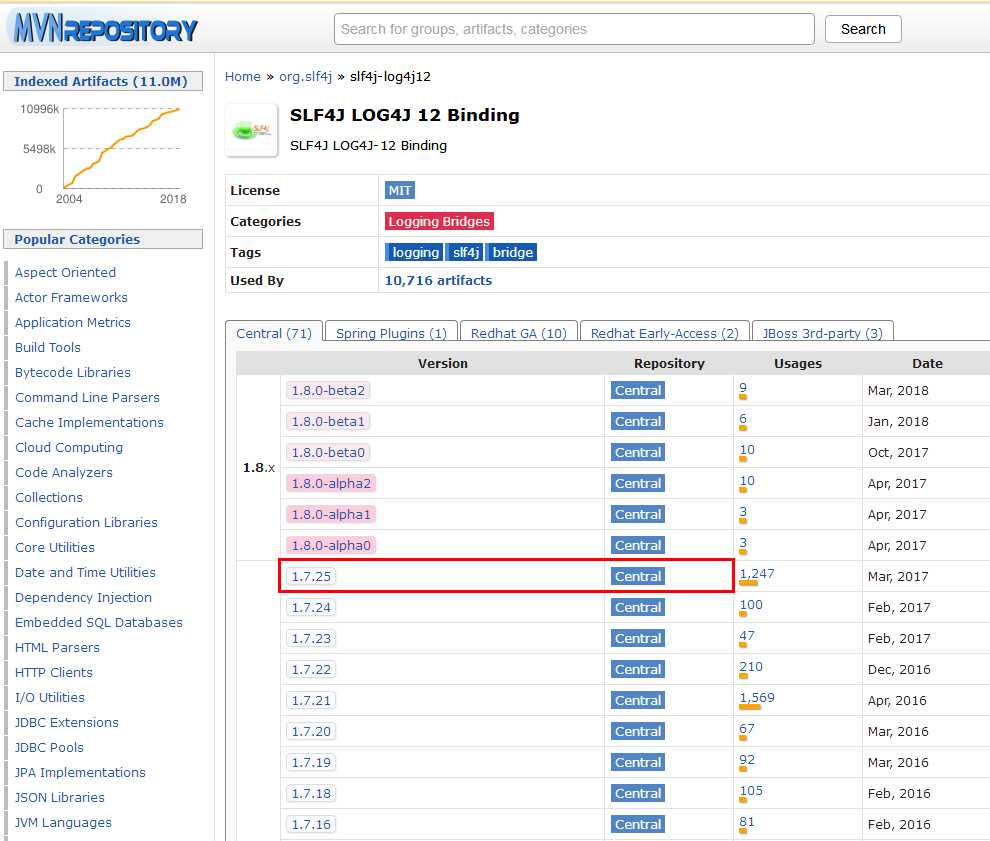
Task: Switch to the Central (71) tab
Action: [x=274, y=333]
